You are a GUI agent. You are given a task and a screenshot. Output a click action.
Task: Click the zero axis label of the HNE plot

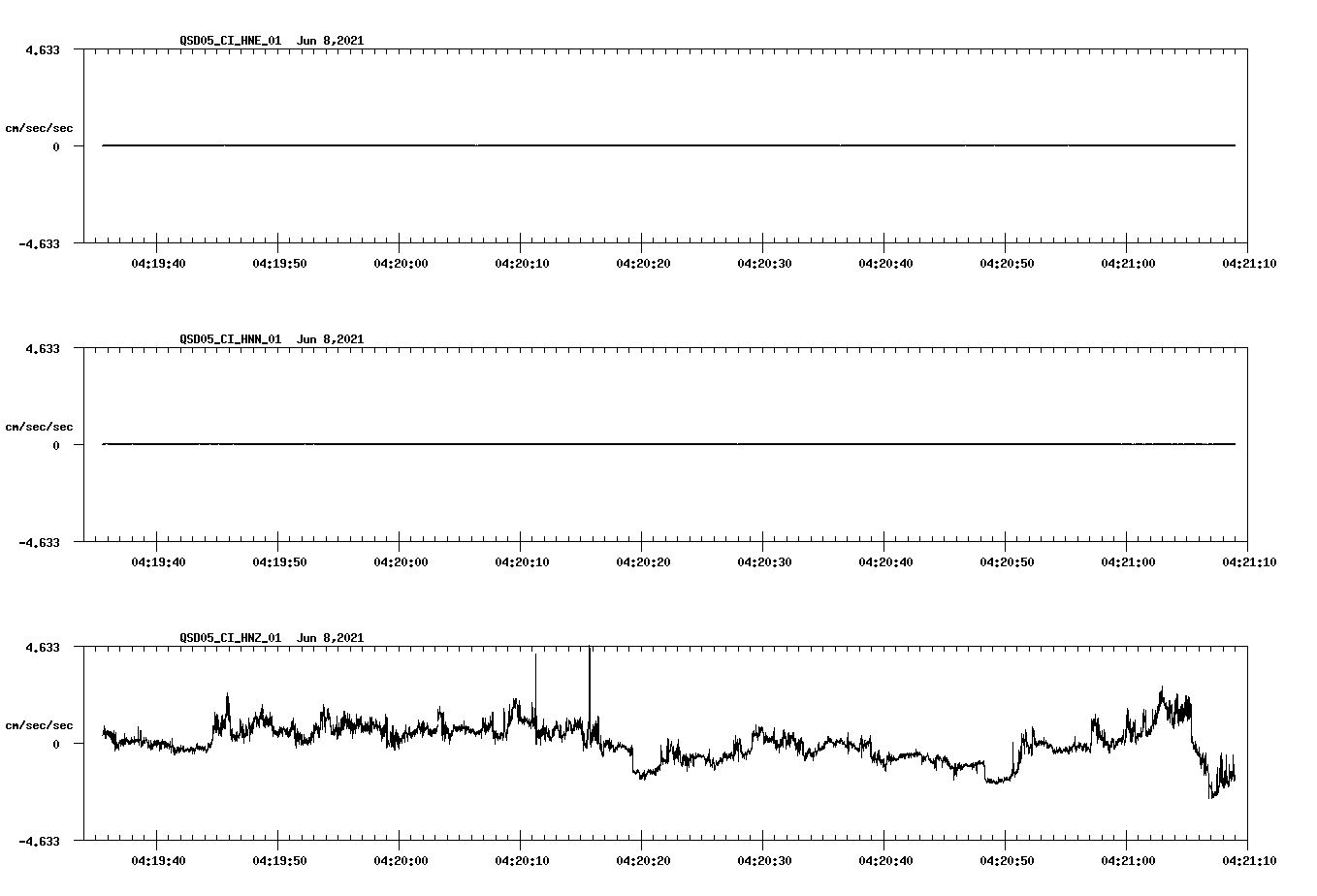(x=56, y=146)
